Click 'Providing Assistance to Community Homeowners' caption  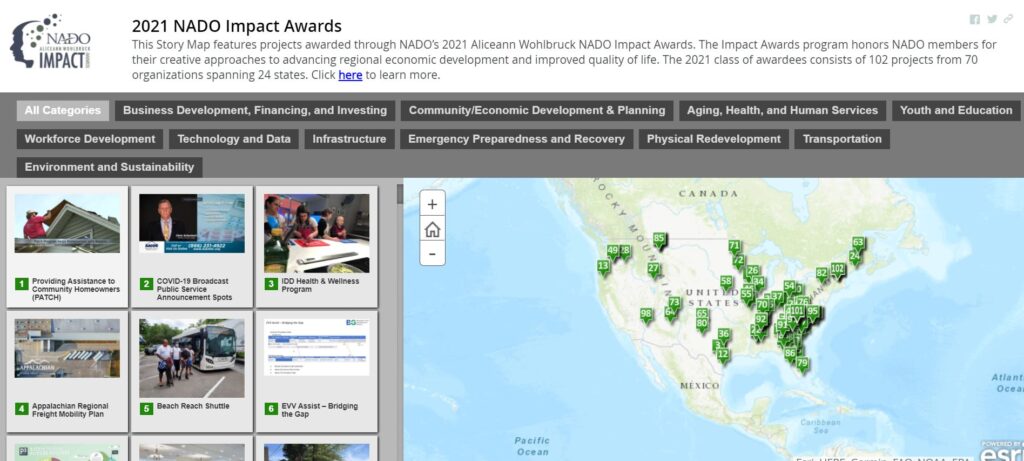coord(76,289)
